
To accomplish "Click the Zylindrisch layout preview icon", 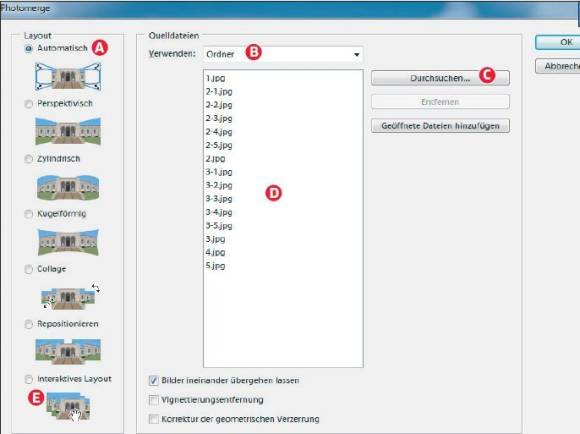I will (x=68, y=186).
